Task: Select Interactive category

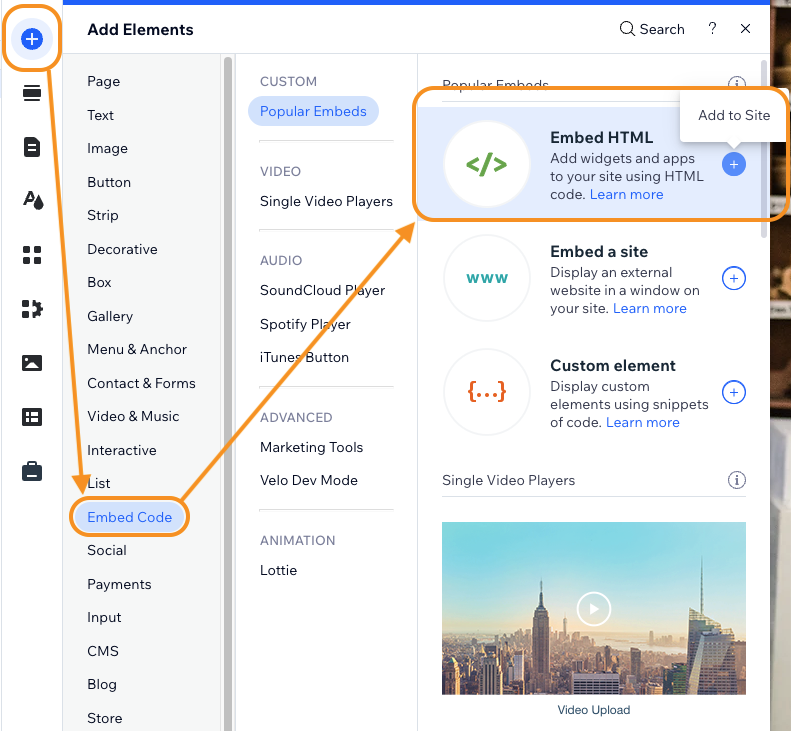Action: [122, 450]
